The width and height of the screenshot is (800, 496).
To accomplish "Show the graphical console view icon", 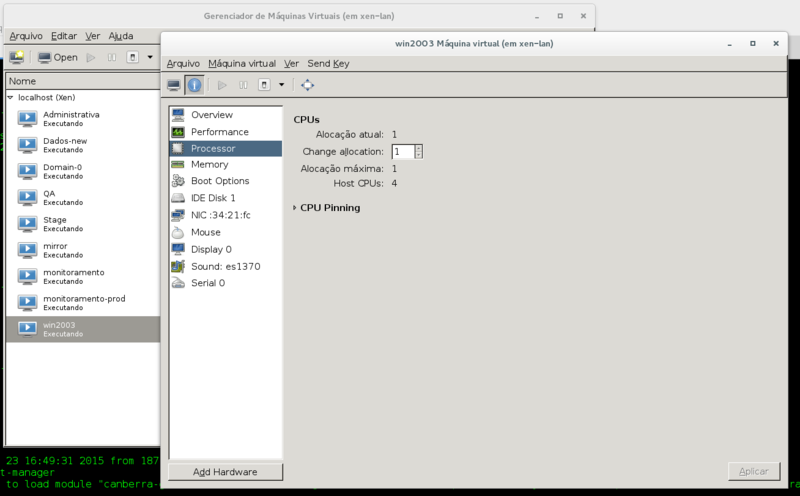I will point(173,85).
